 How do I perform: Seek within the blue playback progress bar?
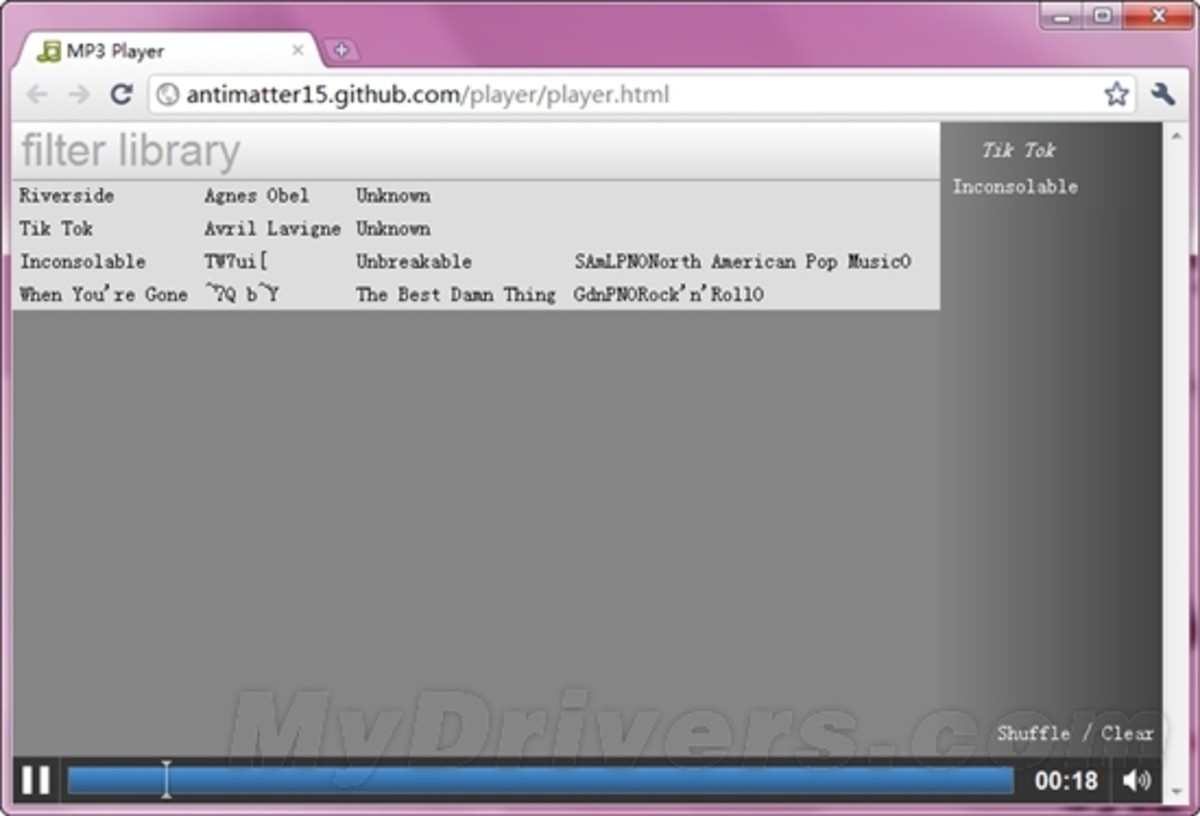tap(540, 780)
